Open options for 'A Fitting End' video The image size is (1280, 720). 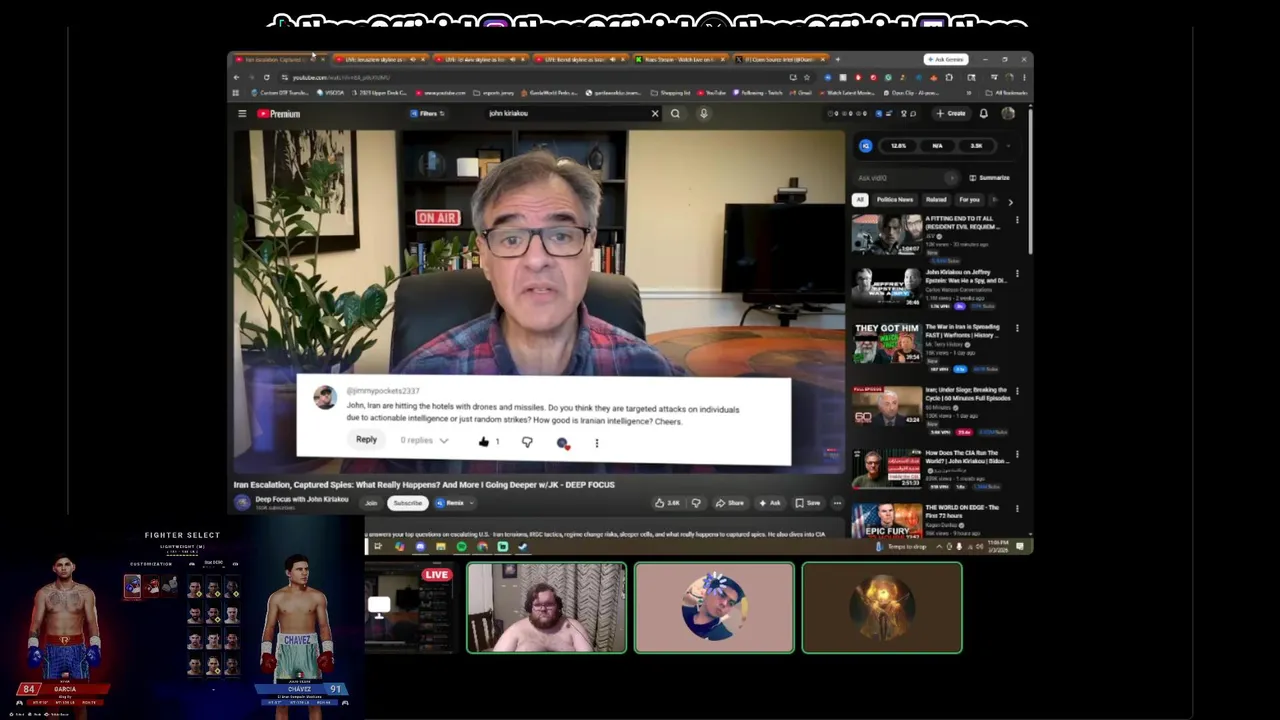pyautogui.click(x=1017, y=220)
